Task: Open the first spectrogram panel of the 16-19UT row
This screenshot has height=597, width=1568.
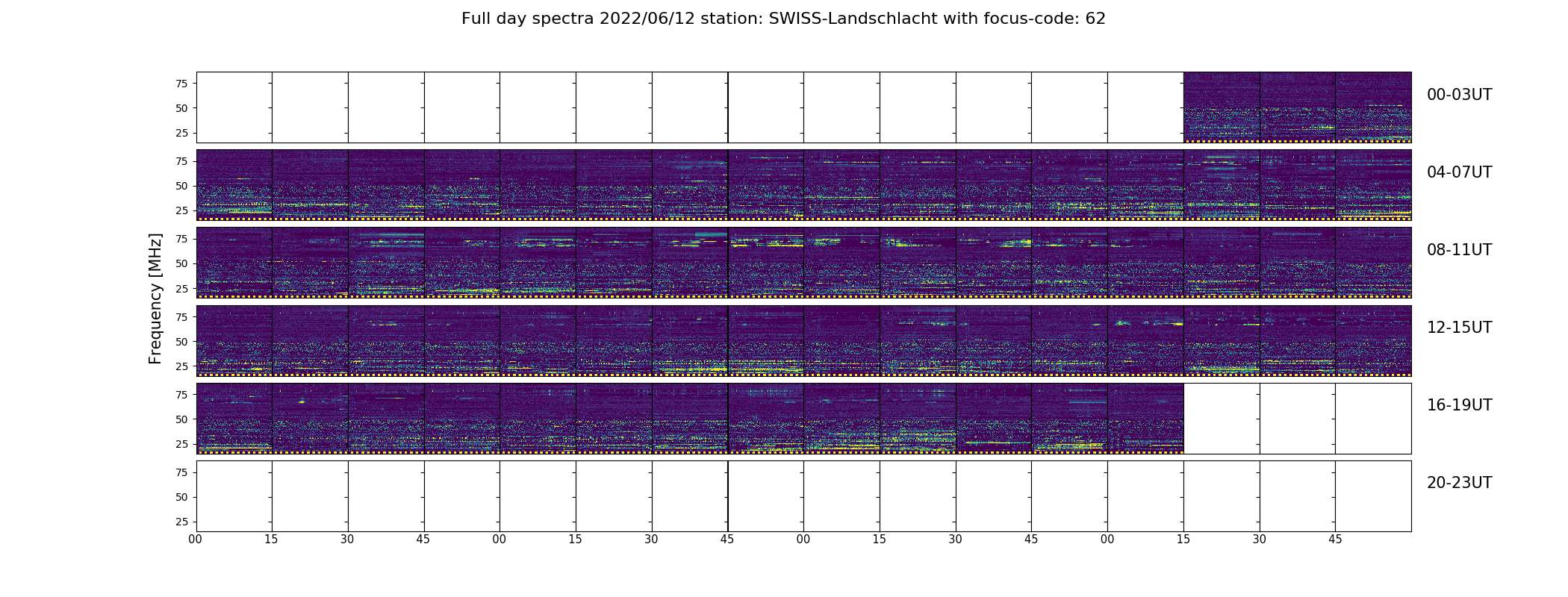Action: [234, 418]
